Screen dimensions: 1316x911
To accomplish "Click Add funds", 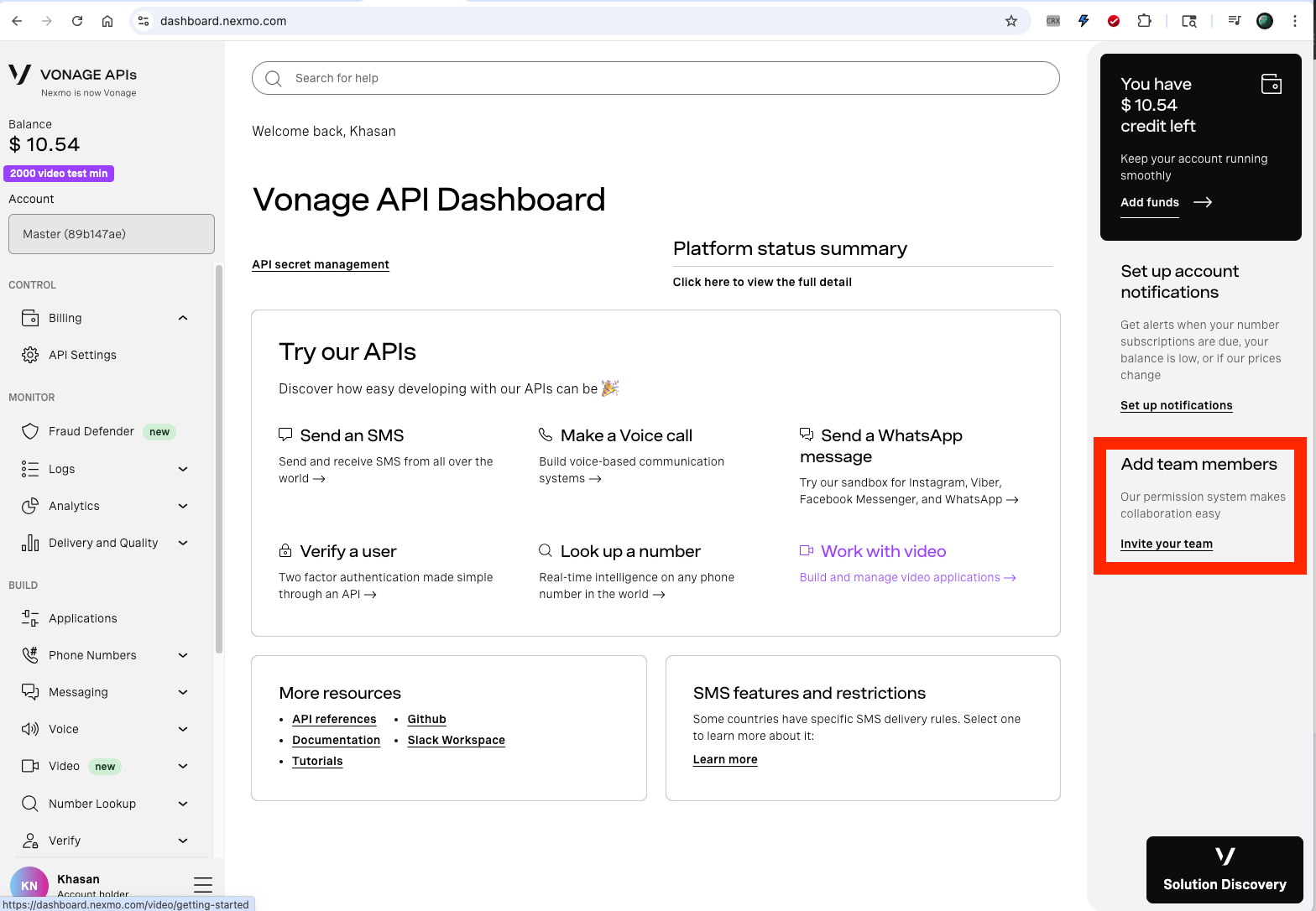I will (x=1150, y=202).
